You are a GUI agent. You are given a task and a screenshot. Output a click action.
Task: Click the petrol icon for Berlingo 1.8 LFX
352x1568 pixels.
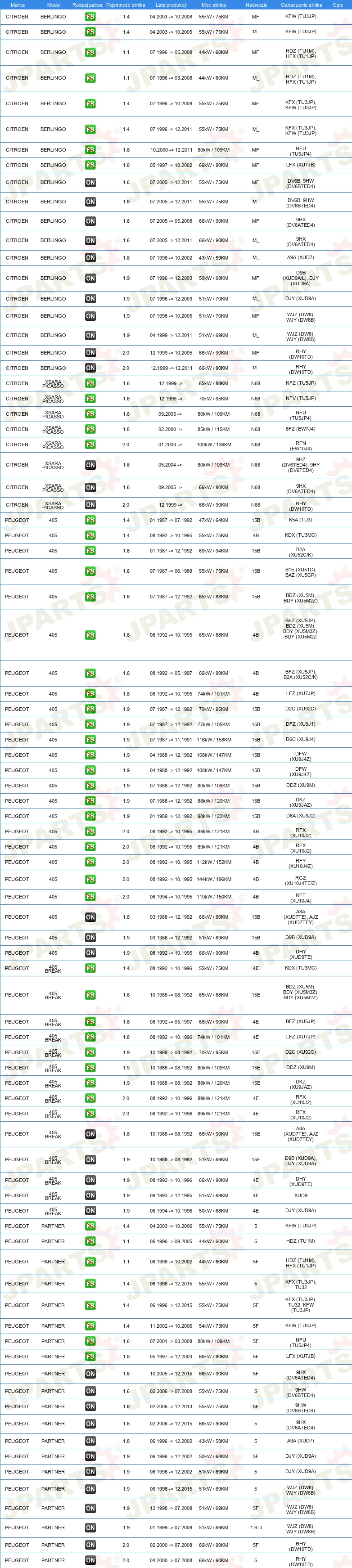[90, 165]
